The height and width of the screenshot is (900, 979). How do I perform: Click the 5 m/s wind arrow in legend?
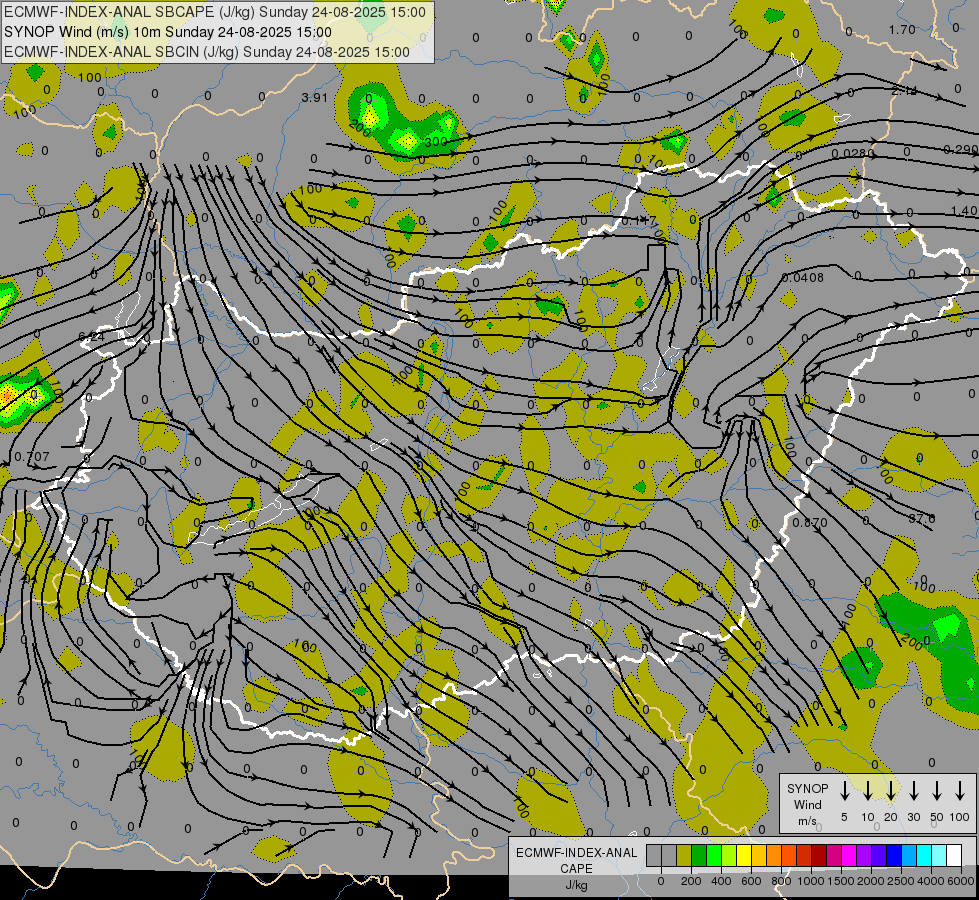(844, 791)
